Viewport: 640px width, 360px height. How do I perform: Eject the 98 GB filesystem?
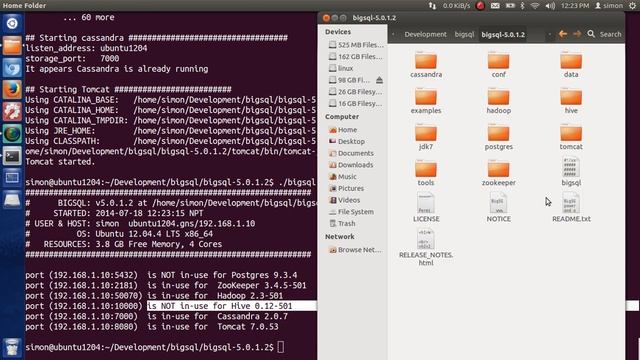pos(379,80)
